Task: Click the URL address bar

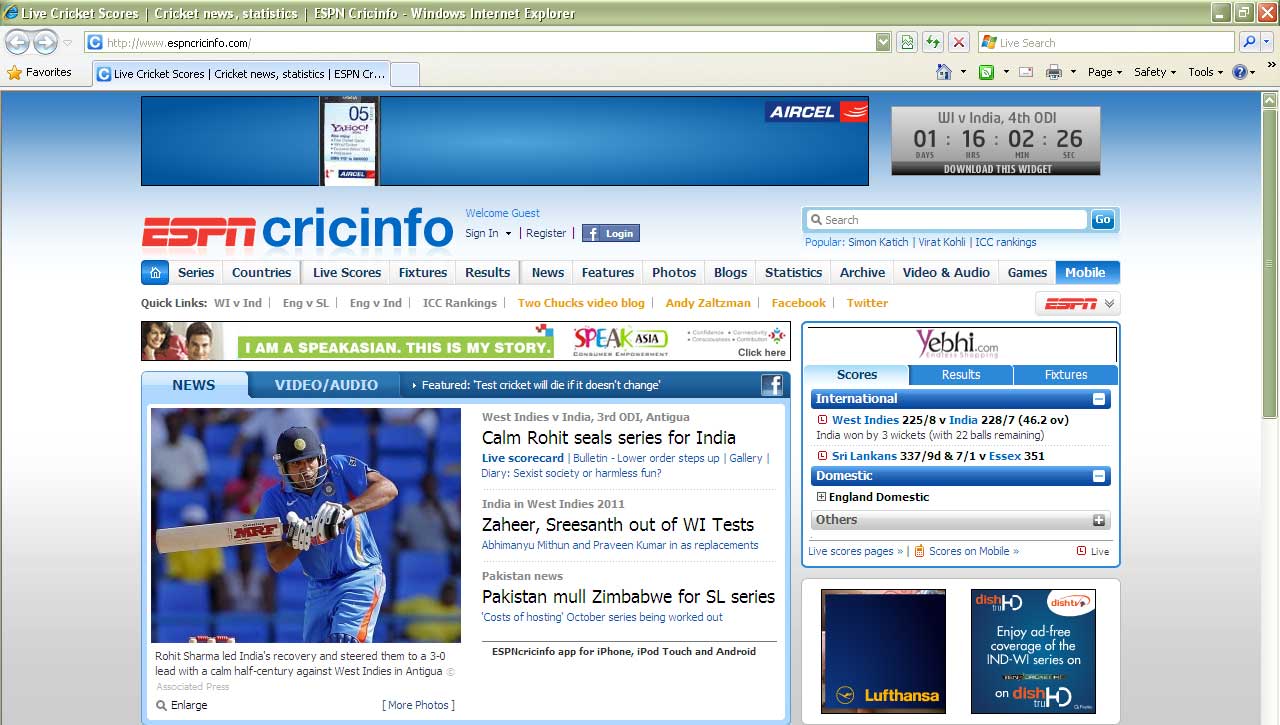Action: (x=480, y=42)
